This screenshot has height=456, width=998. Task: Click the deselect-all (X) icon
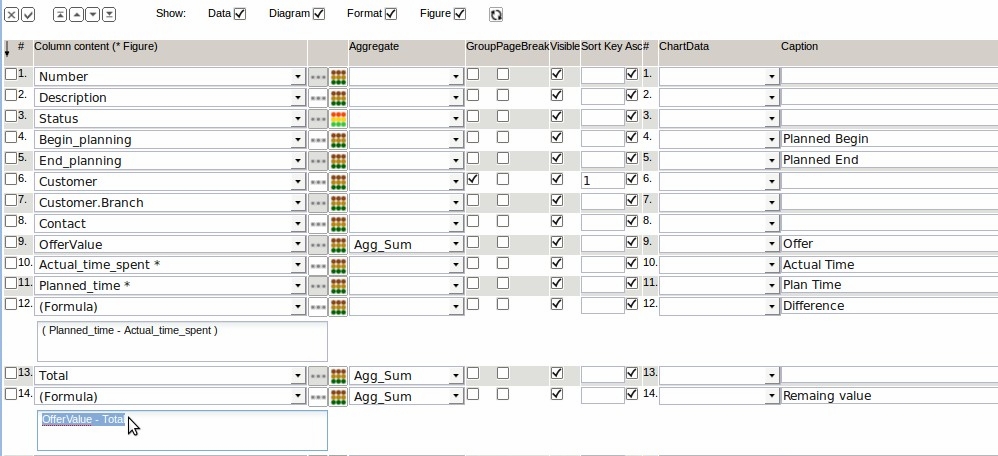[x=12, y=15]
